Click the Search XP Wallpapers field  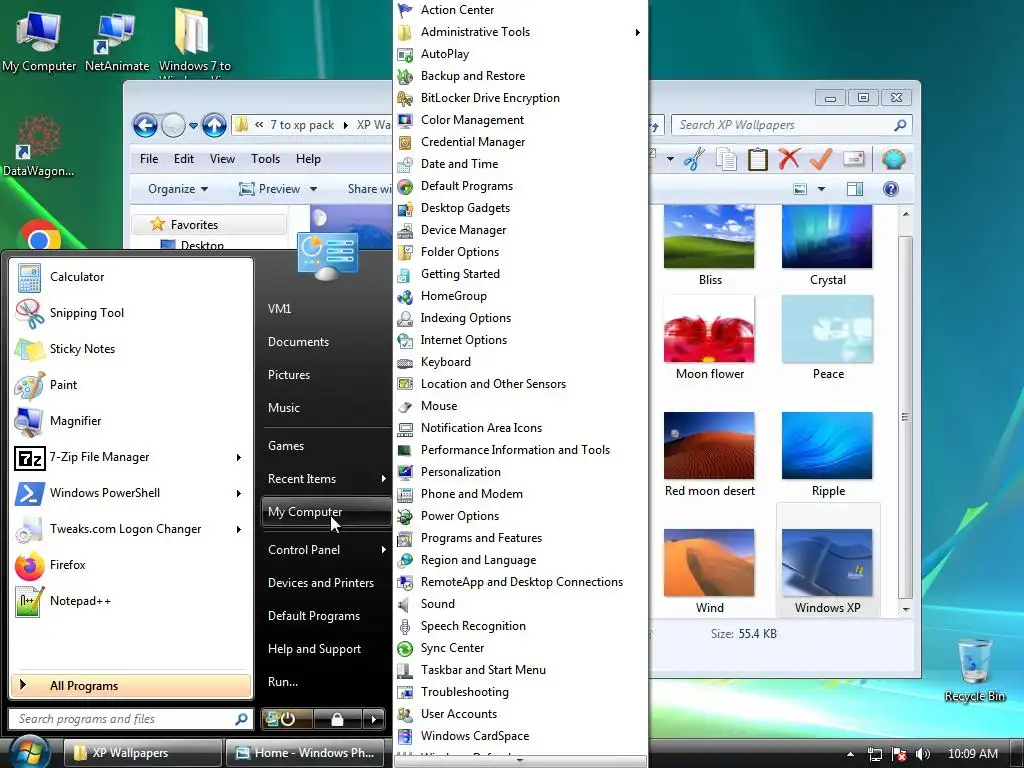[792, 125]
